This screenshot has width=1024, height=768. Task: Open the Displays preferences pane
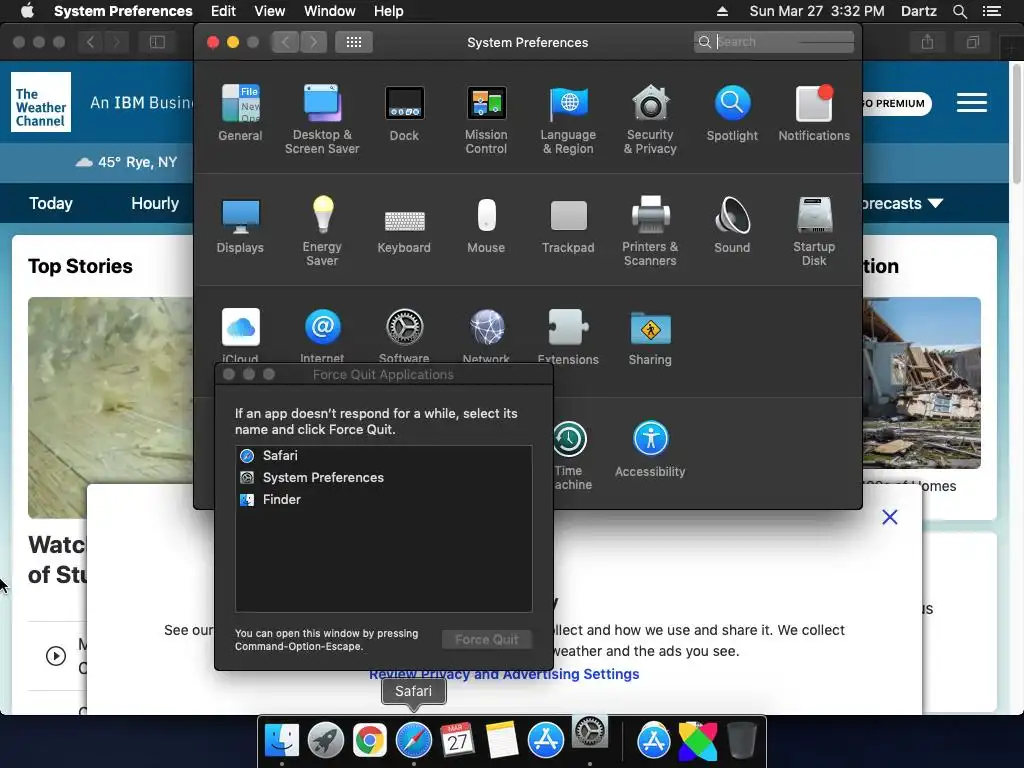pyautogui.click(x=240, y=225)
